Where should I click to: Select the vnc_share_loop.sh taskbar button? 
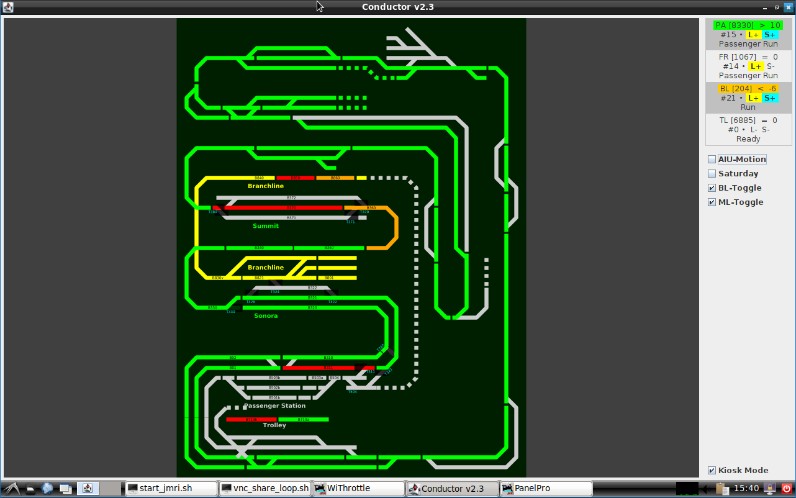point(264,488)
